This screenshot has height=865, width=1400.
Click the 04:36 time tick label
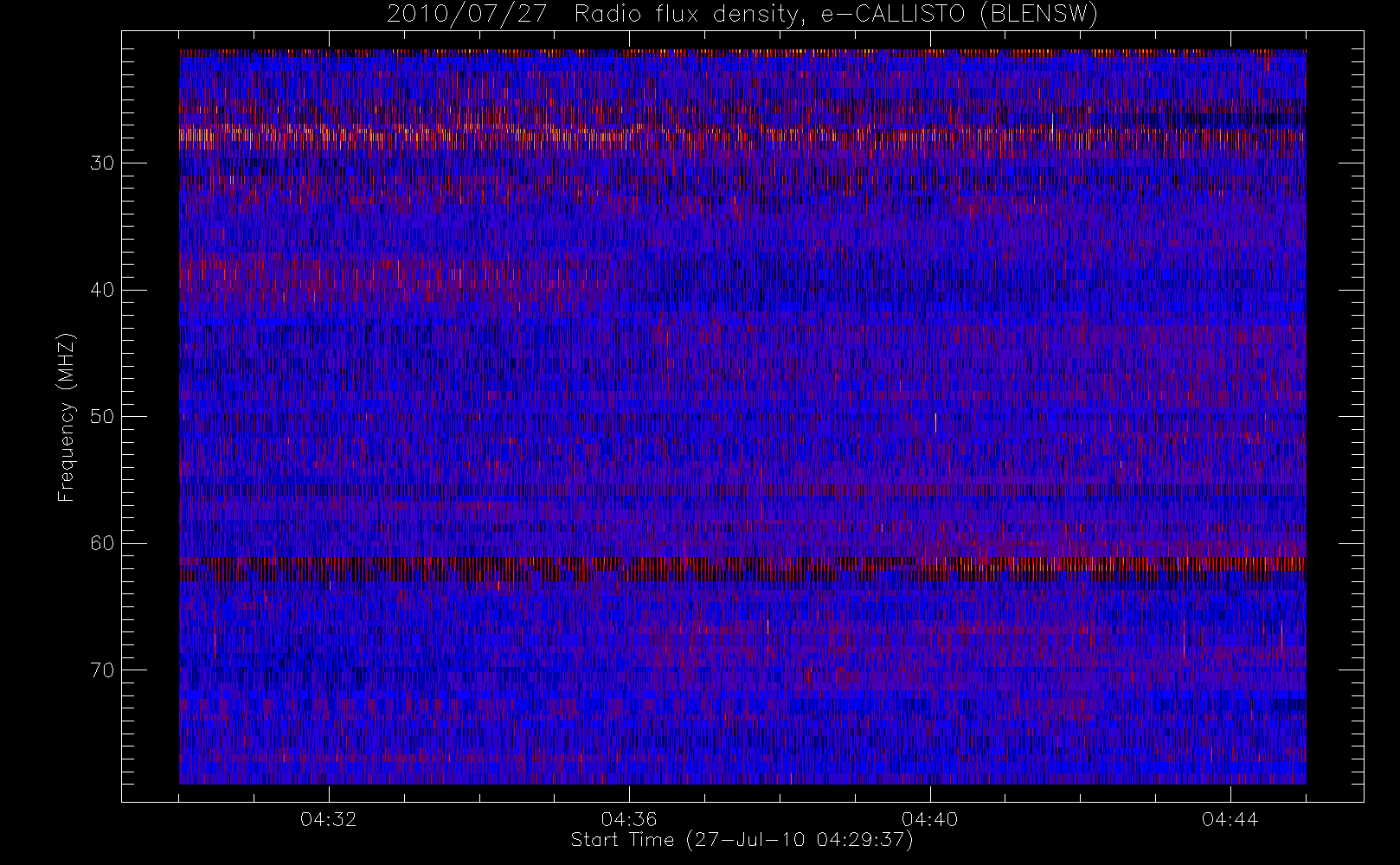point(629,818)
